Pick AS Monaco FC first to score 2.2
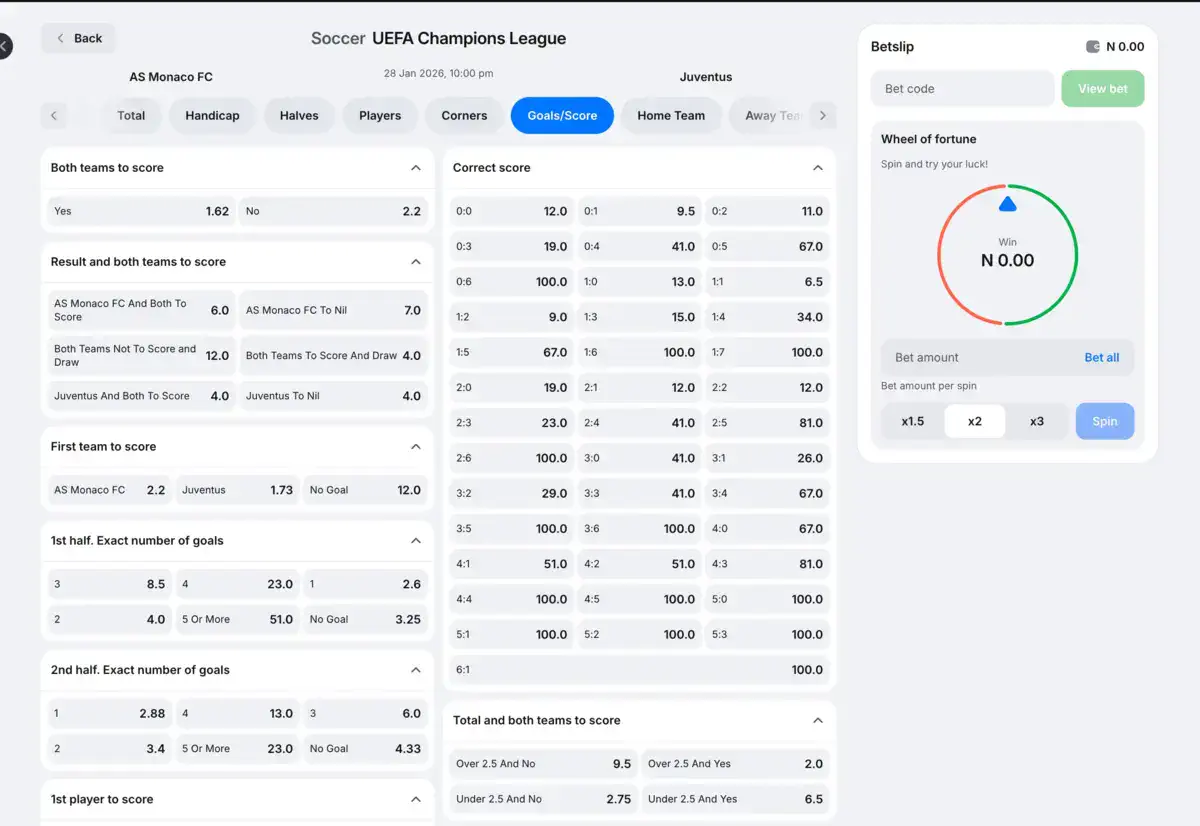 point(109,490)
